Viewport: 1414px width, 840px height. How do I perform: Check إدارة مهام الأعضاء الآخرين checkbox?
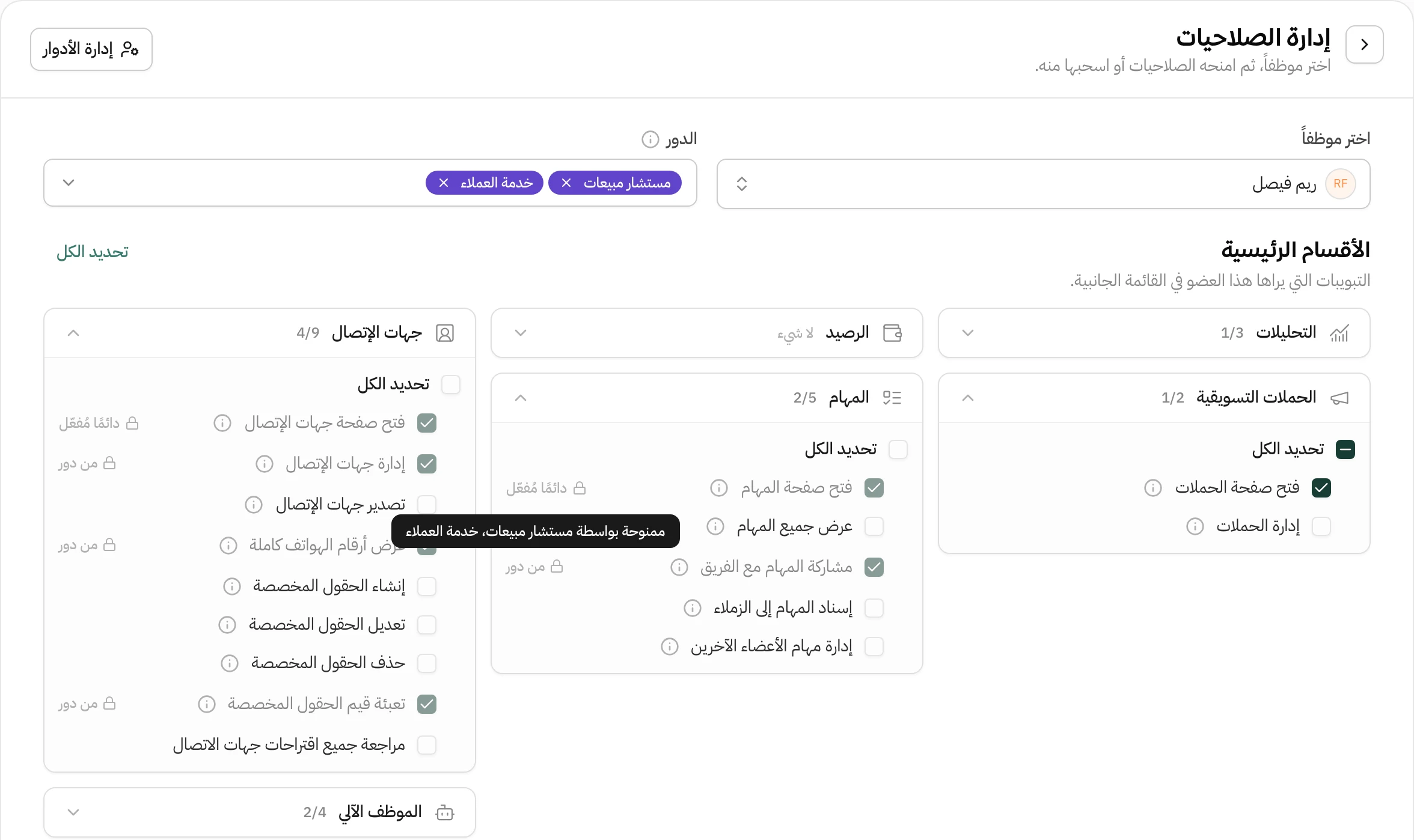tap(874, 647)
